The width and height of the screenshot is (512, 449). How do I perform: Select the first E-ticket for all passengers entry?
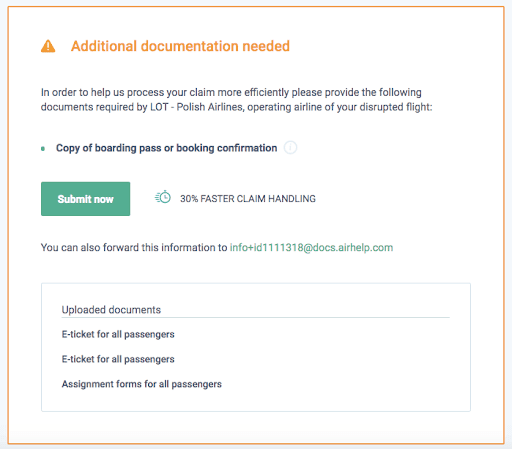point(118,334)
